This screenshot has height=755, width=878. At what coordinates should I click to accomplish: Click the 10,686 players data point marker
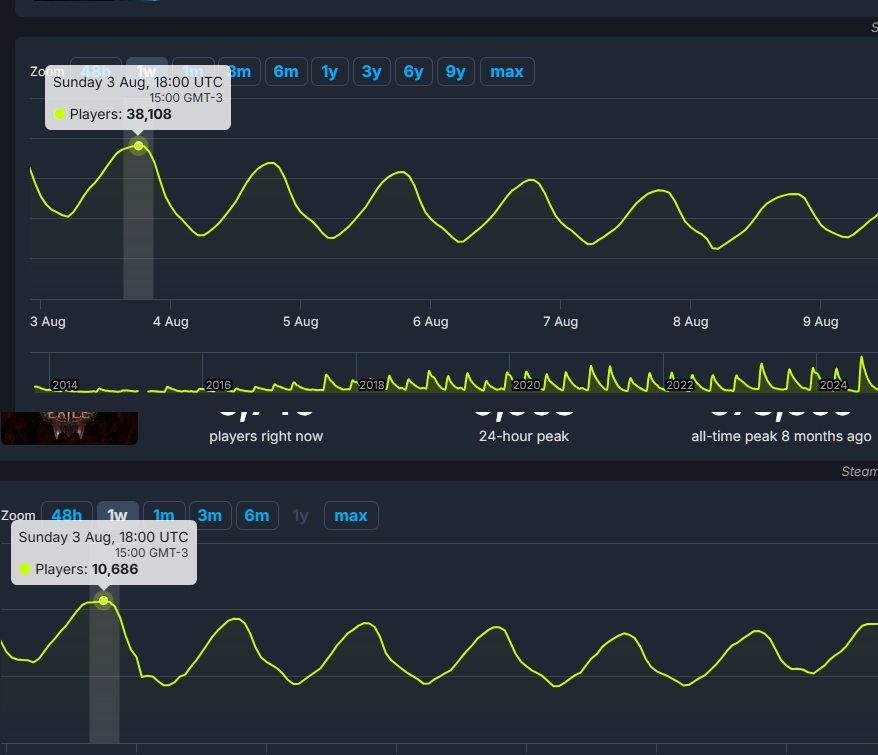point(104,600)
